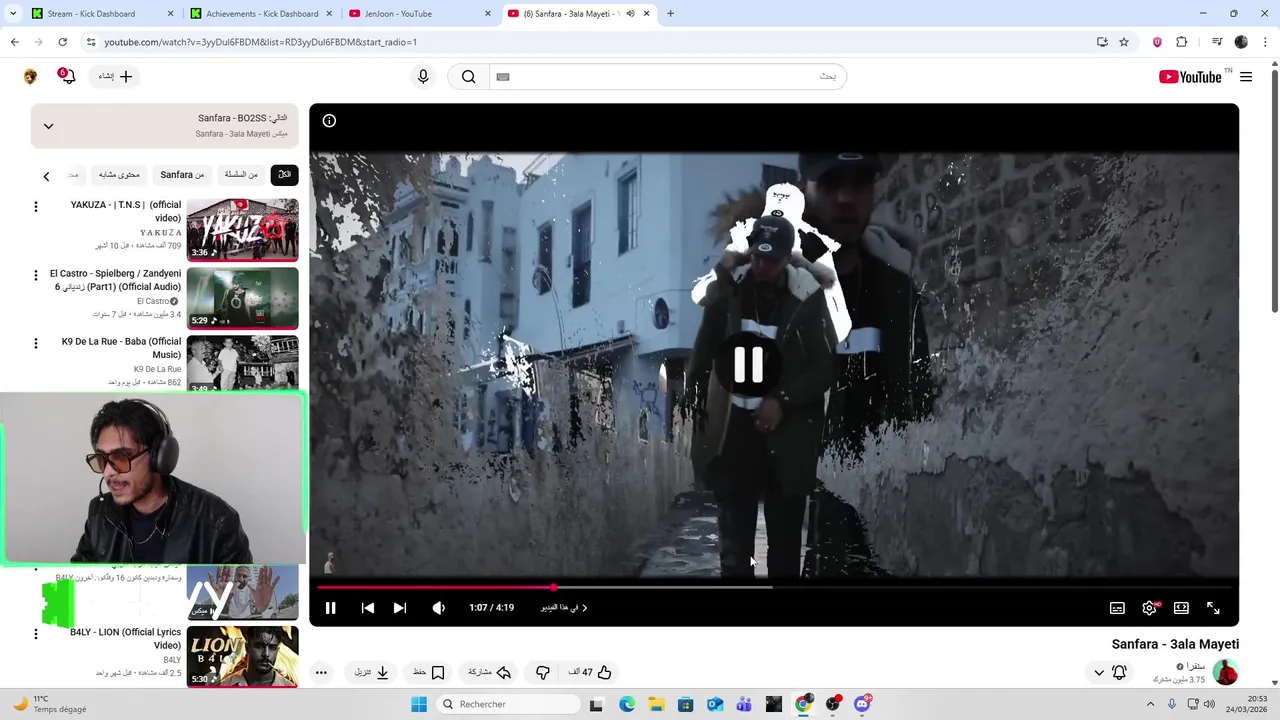Select the محتوى مشابه filter chip
This screenshot has width=1280, height=720.
click(119, 175)
